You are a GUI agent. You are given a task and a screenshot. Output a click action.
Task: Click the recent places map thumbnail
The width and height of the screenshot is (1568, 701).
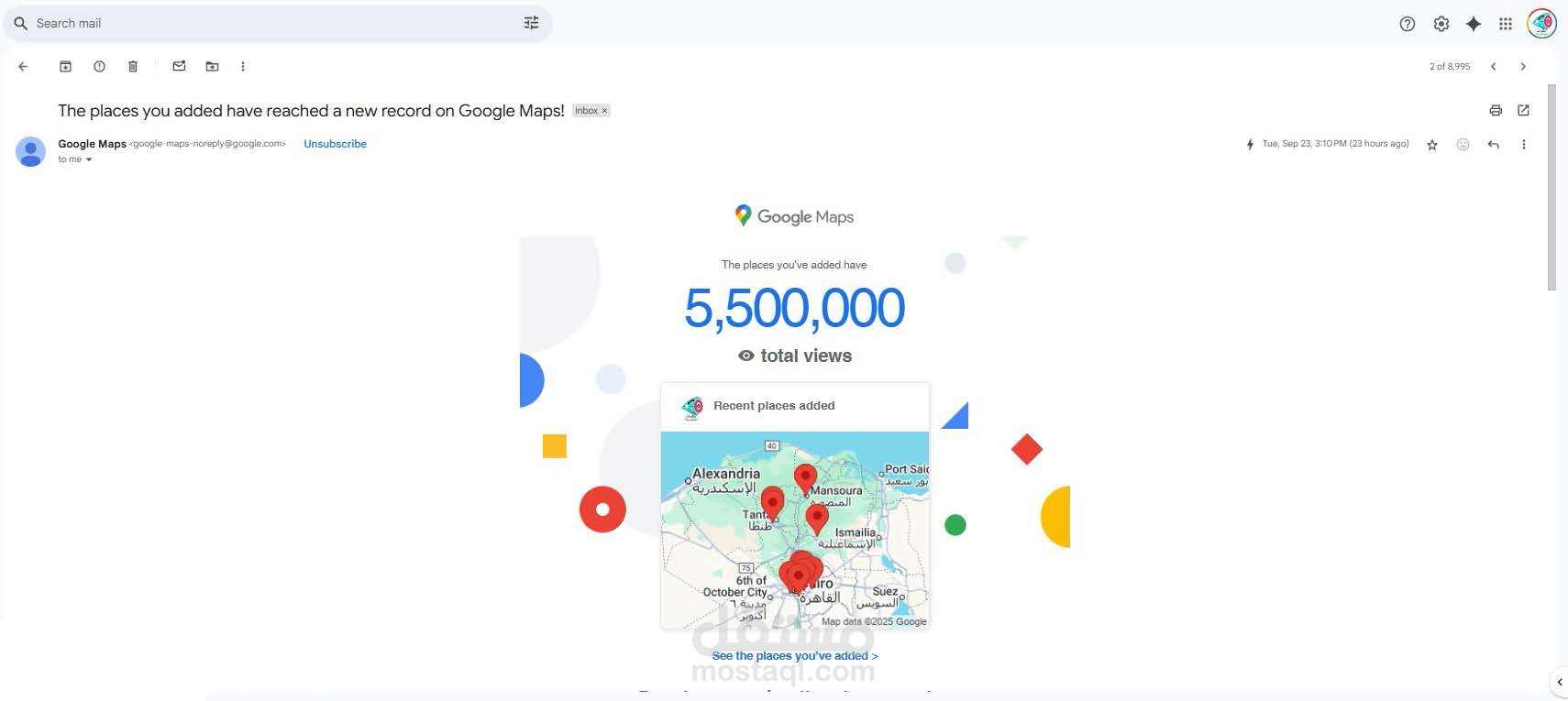point(795,530)
